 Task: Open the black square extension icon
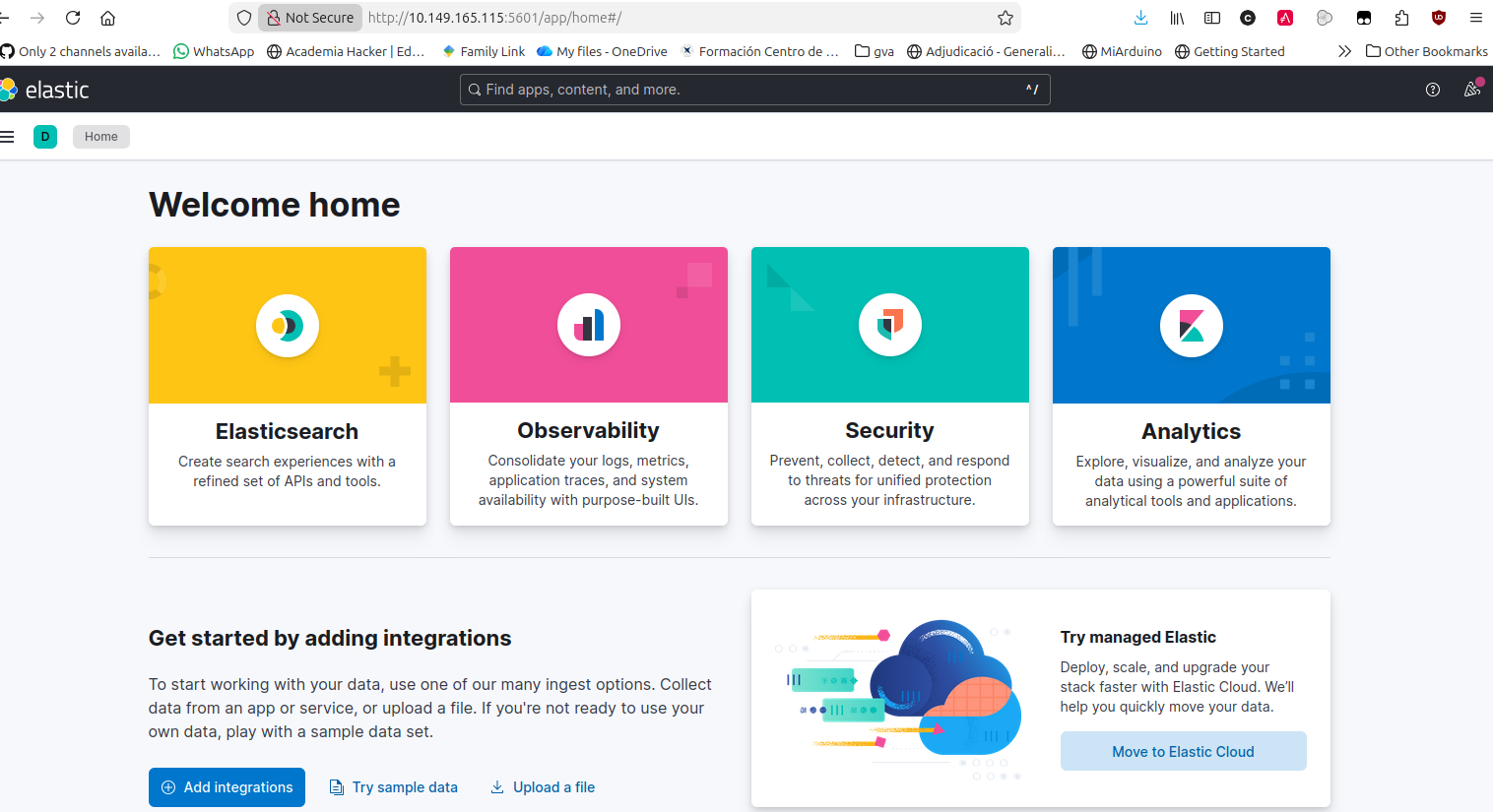pos(1364,18)
